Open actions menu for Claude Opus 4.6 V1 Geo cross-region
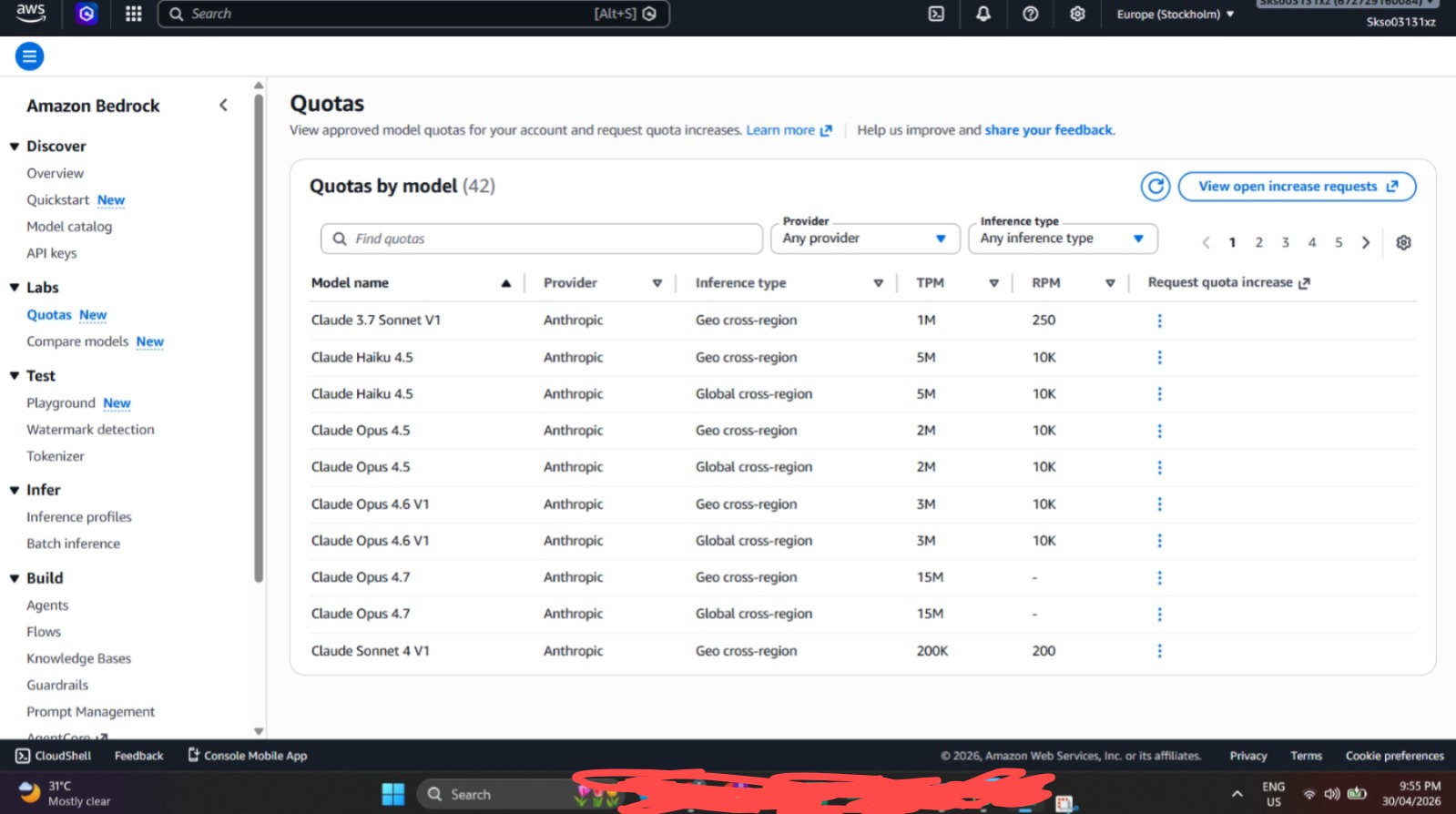 [1159, 504]
